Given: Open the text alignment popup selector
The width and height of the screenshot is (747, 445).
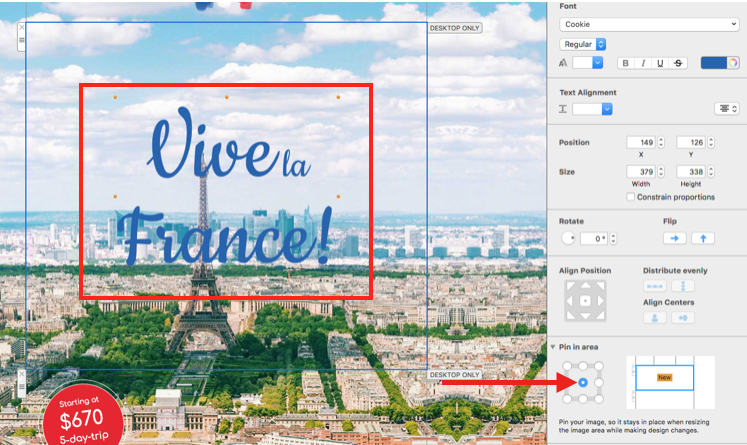Looking at the screenshot, I should click(727, 109).
